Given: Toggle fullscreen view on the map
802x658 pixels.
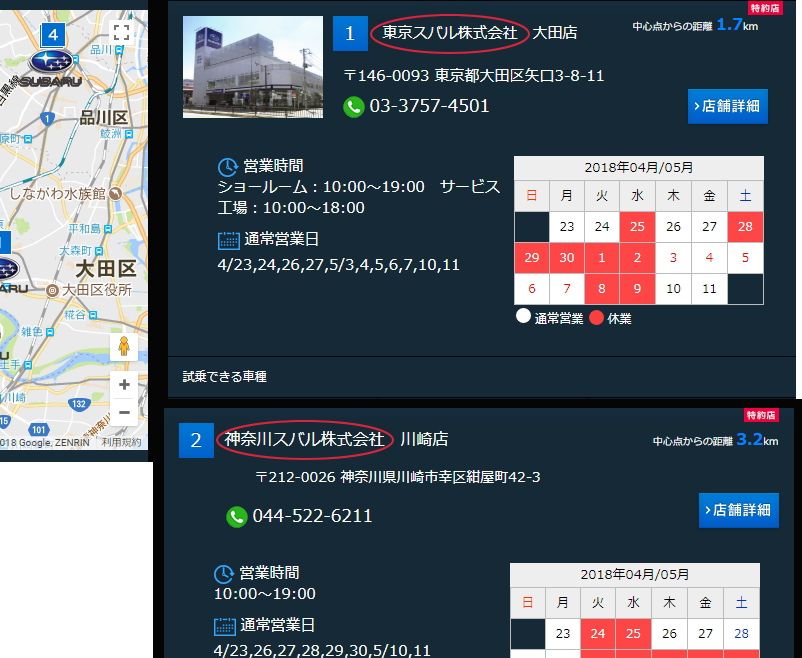Looking at the screenshot, I should click(x=121, y=33).
